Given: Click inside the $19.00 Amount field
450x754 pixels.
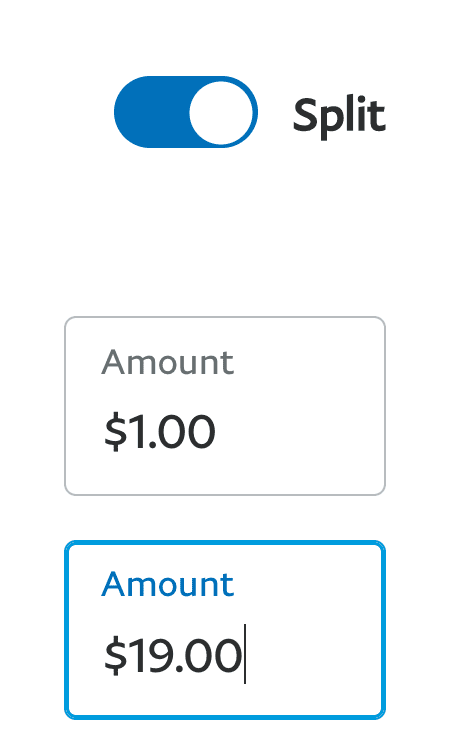Looking at the screenshot, I should (225, 630).
